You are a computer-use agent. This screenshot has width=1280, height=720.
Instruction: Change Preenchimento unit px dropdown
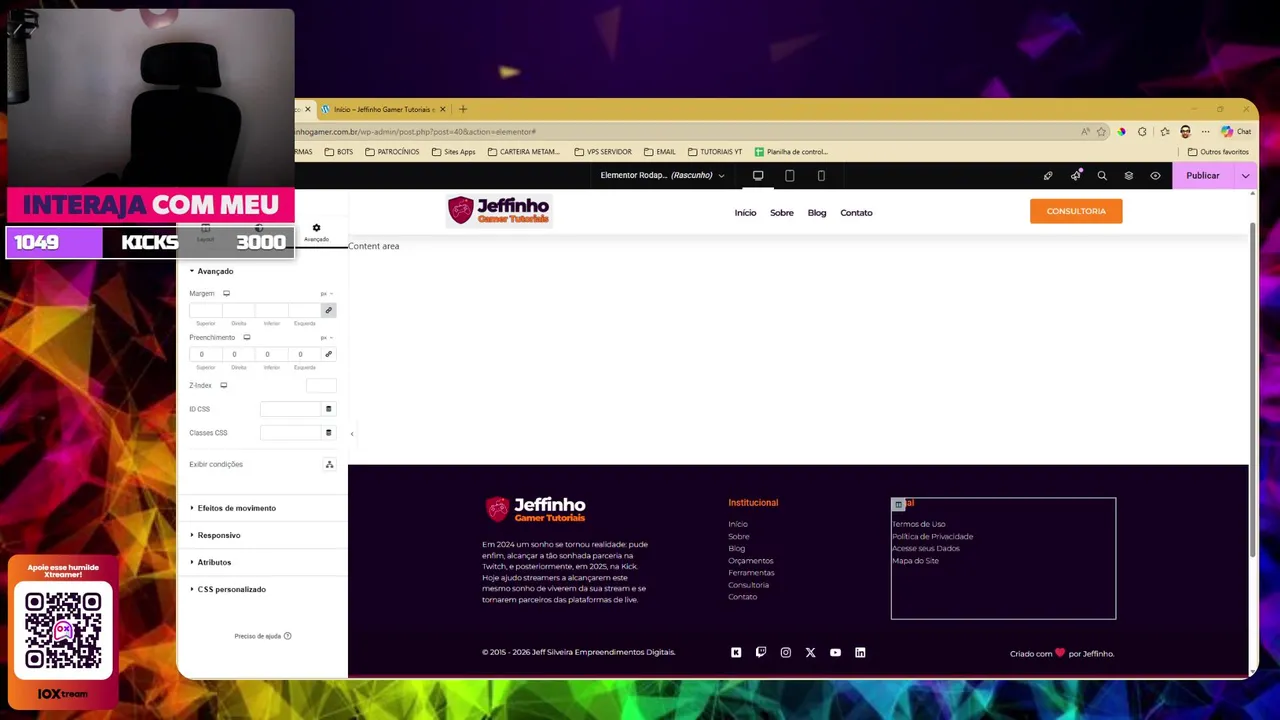tap(326, 338)
